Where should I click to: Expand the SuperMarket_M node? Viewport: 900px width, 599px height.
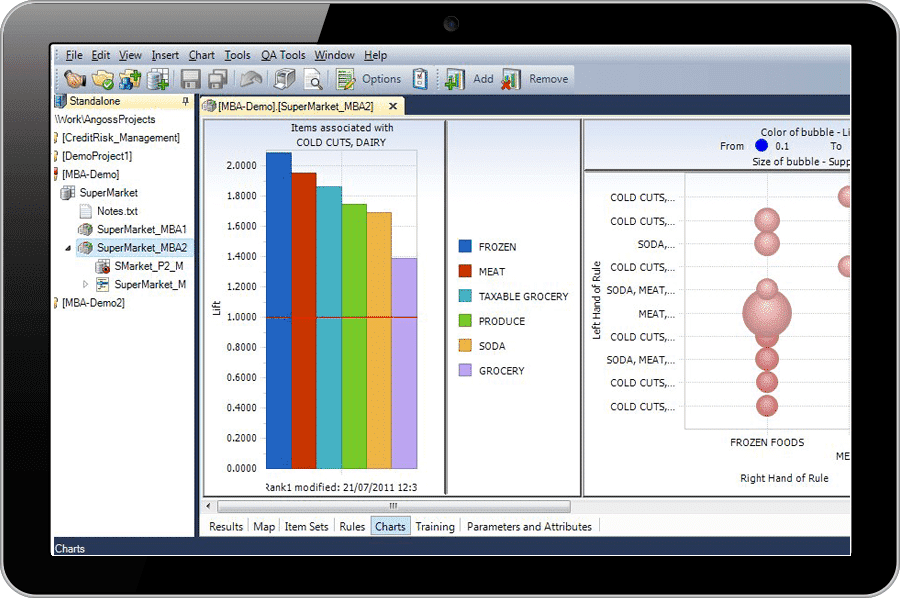[84, 282]
